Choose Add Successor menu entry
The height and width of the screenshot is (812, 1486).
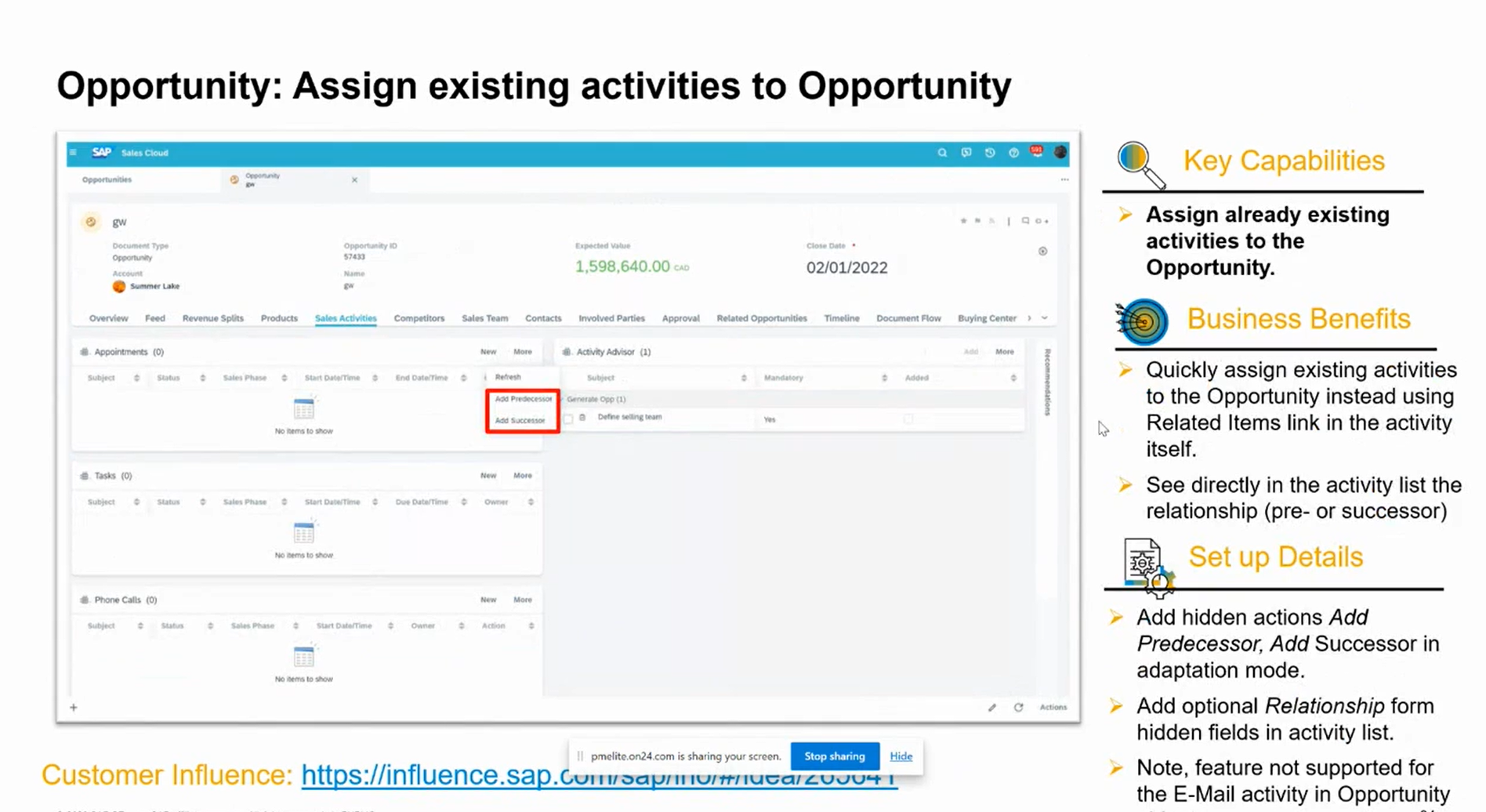tap(520, 420)
